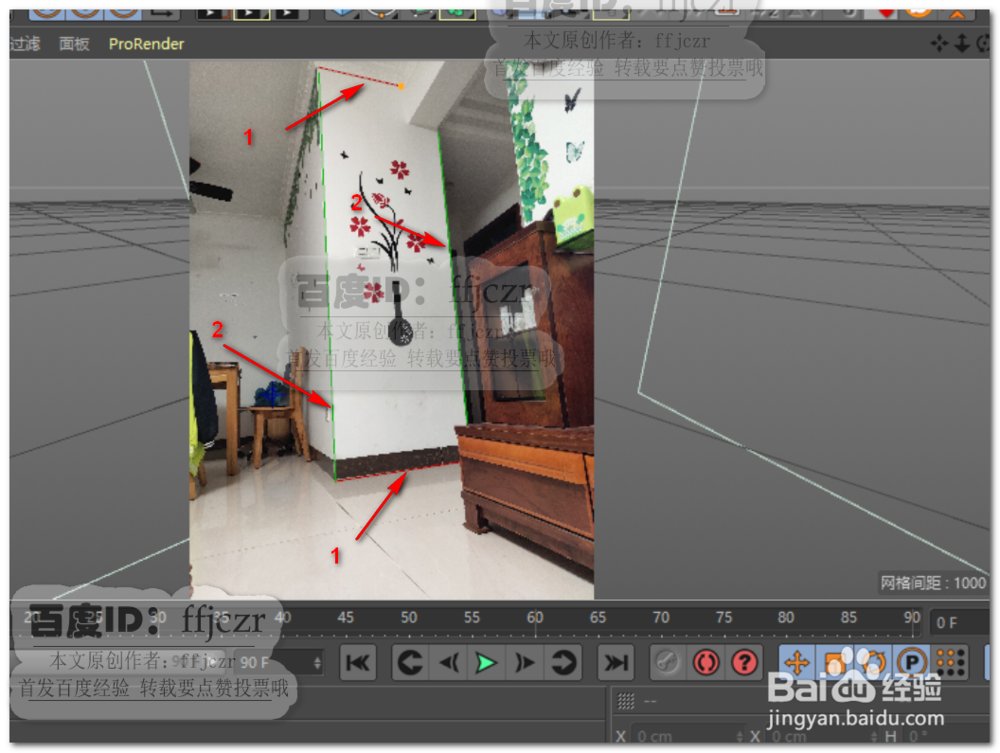The height and width of the screenshot is (753, 1000).
Task: Open the ProRender viewport menu
Action: [146, 44]
